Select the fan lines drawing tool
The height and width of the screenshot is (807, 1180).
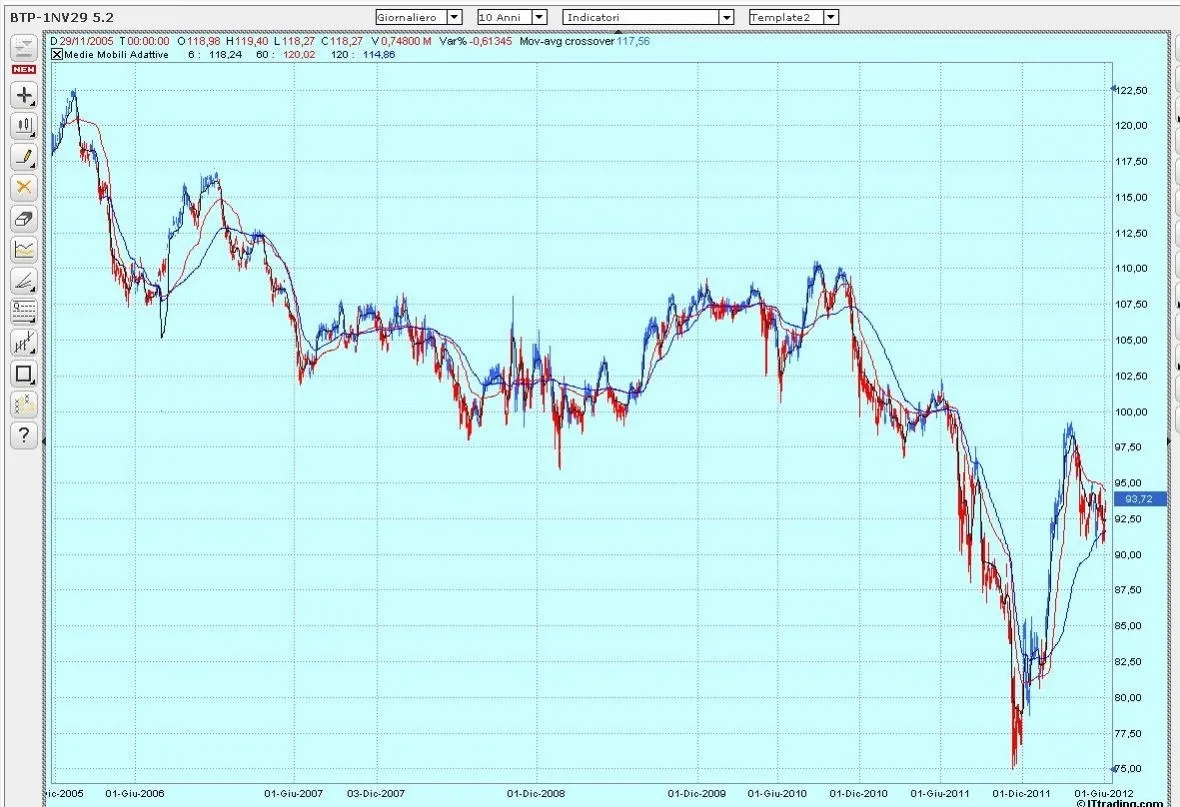click(x=23, y=280)
